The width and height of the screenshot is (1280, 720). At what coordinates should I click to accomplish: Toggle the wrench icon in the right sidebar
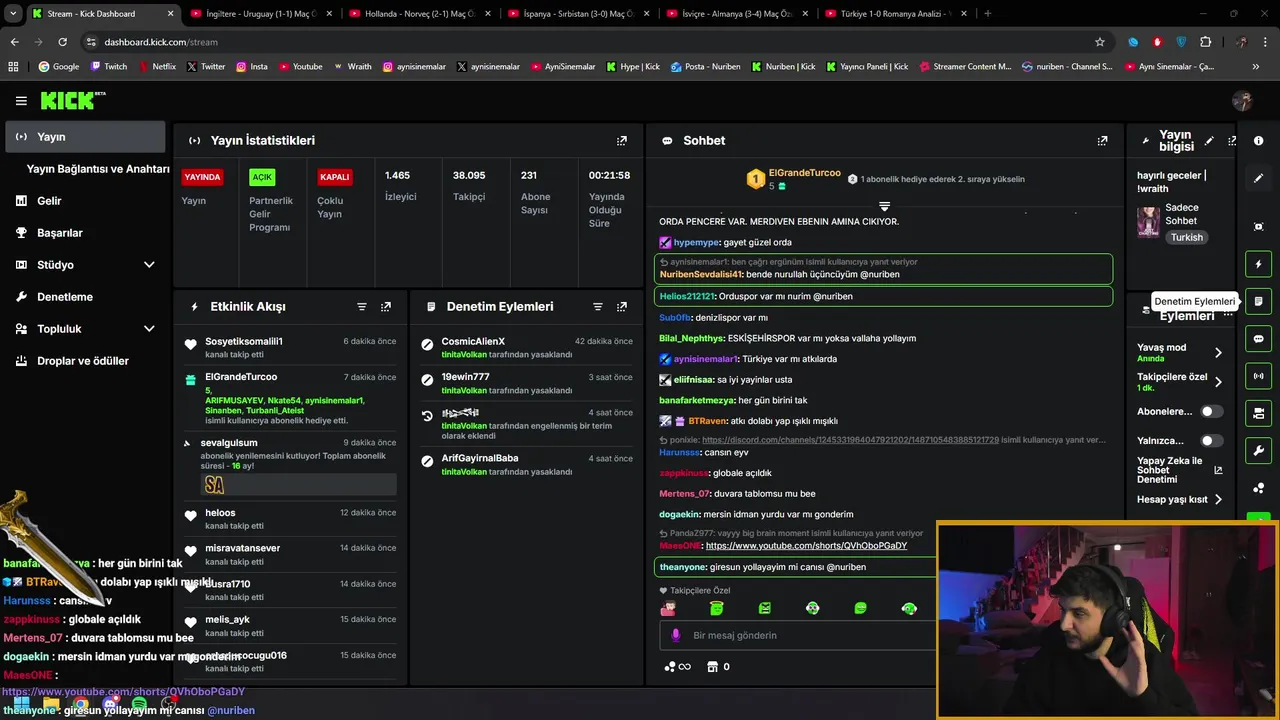pos(1259,450)
